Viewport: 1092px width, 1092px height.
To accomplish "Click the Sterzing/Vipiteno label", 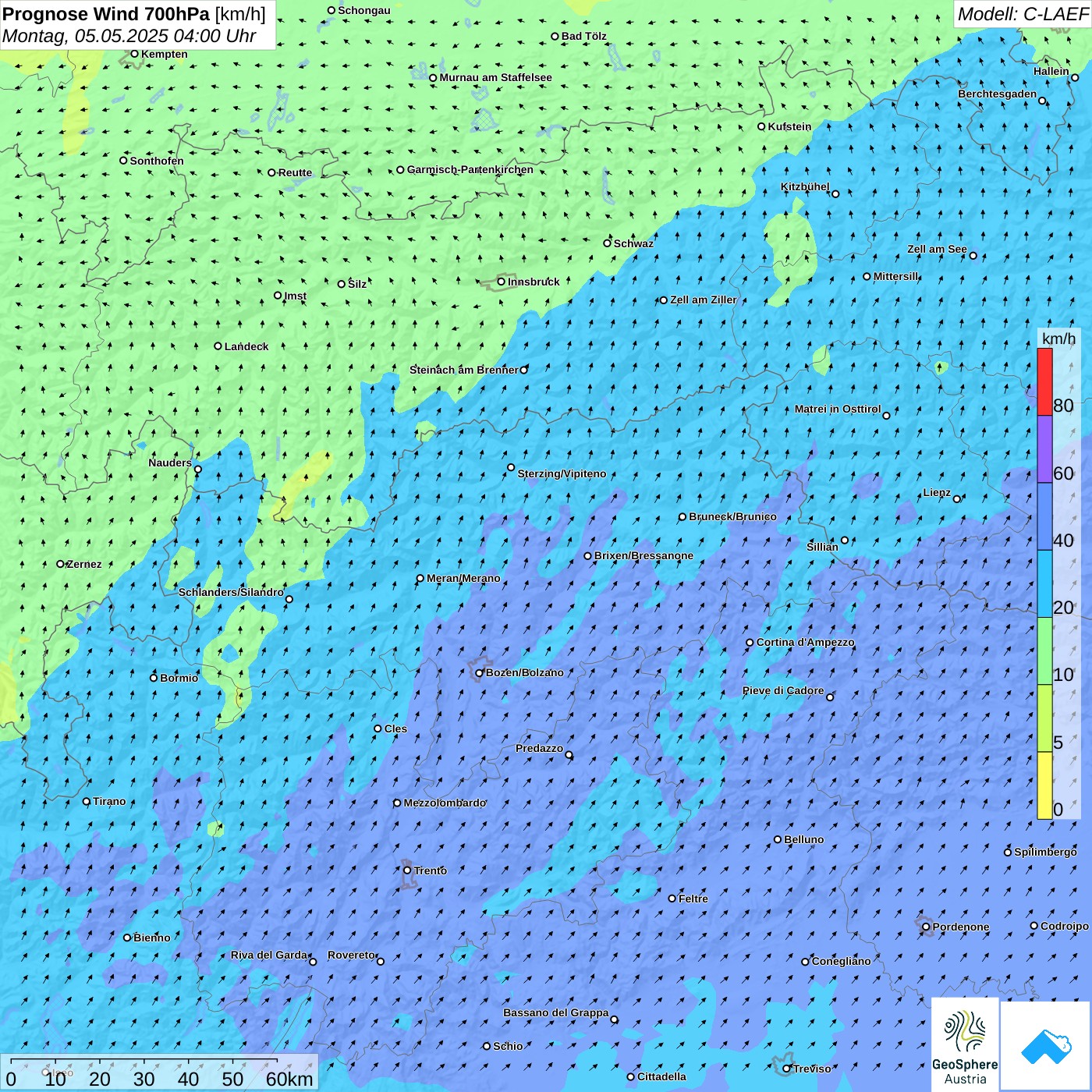I will [x=562, y=473].
